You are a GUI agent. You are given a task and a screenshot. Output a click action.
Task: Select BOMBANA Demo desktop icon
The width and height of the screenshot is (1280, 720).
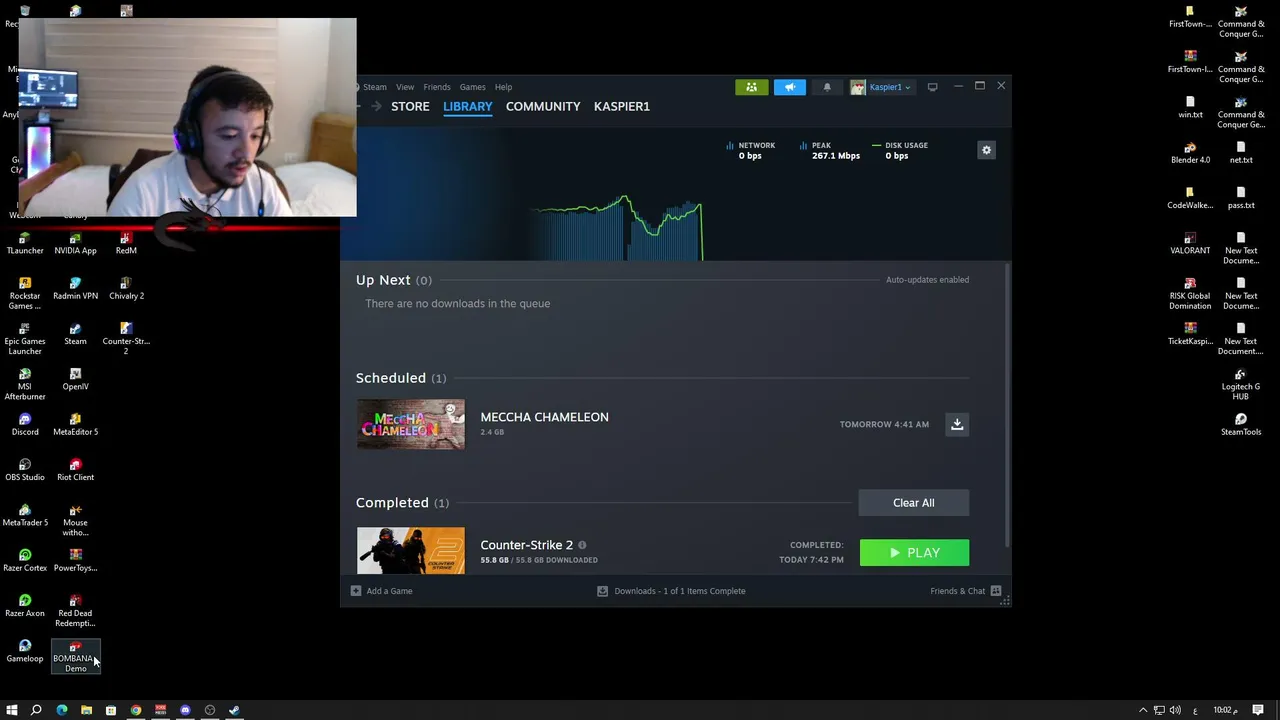coord(75,656)
